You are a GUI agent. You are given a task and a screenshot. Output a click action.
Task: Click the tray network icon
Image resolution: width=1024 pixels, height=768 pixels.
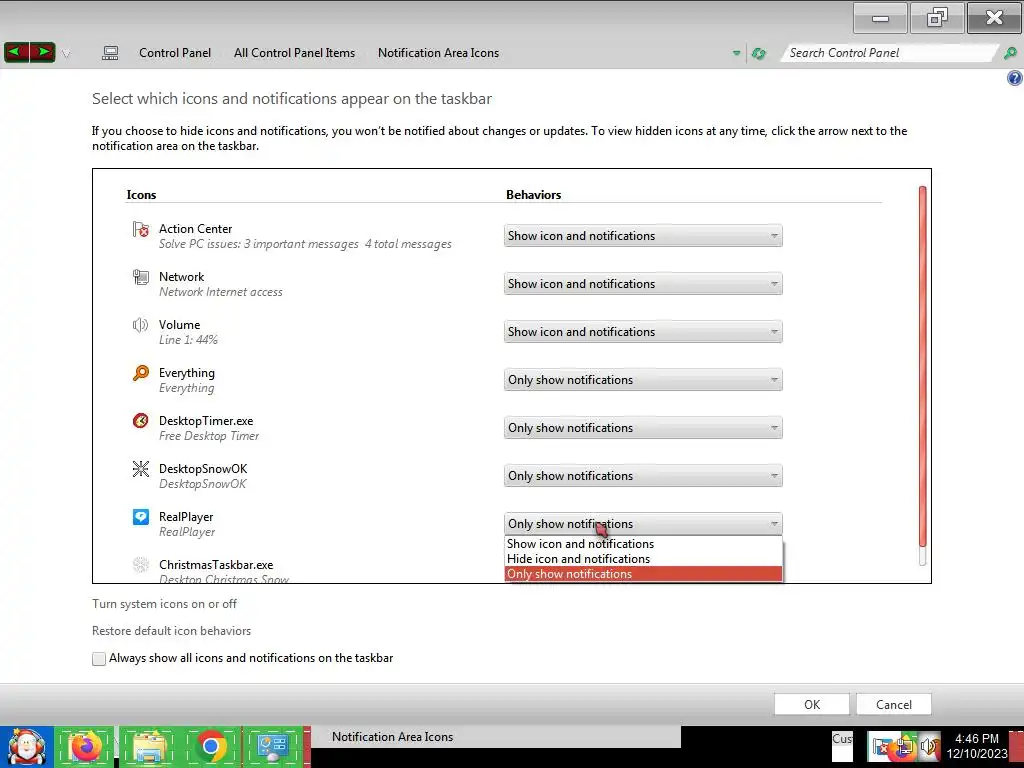point(904,746)
